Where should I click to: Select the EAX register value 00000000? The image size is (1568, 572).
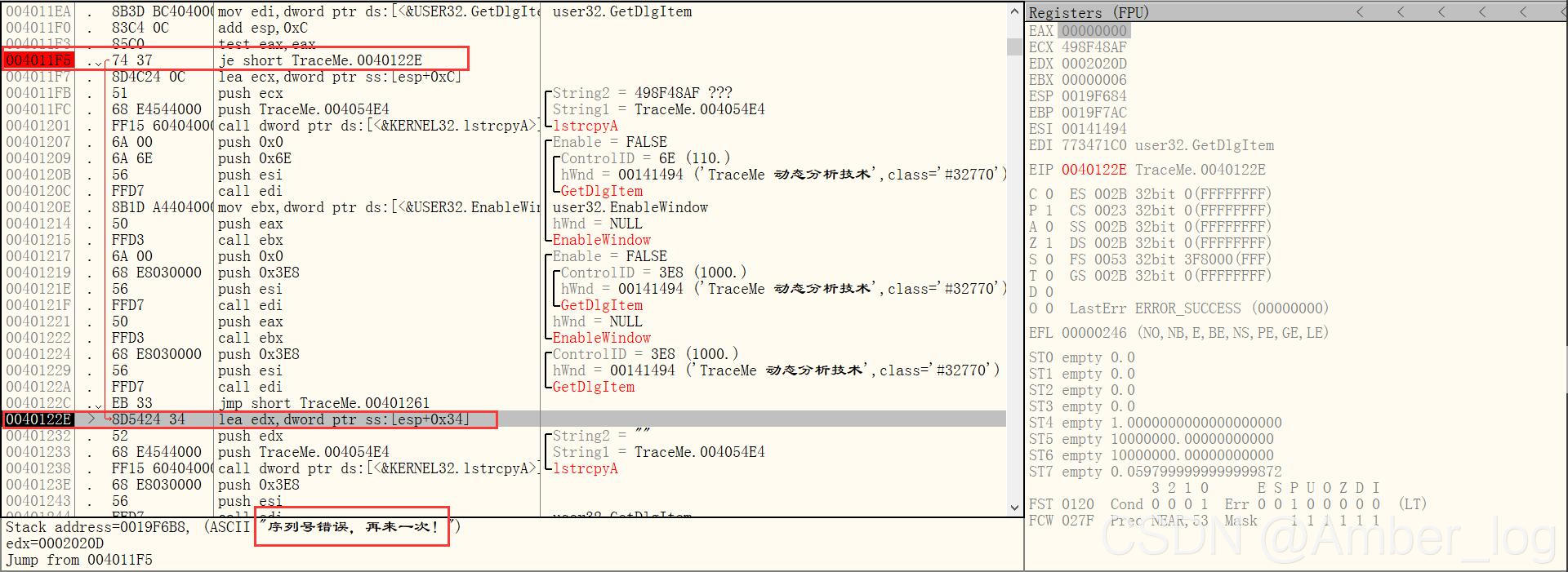coord(1094,31)
